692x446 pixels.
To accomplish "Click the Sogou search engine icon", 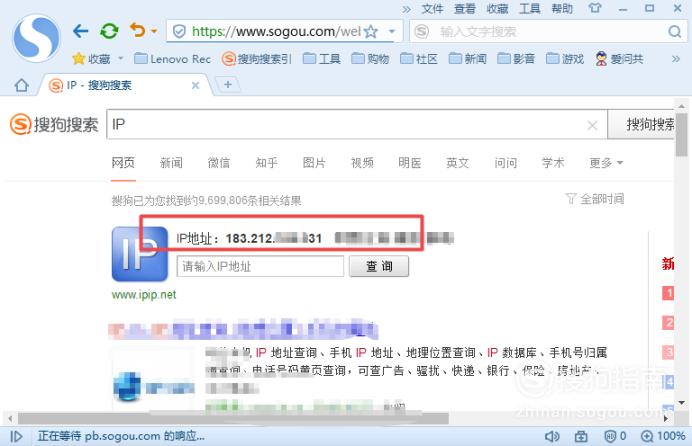I will pos(421,31).
